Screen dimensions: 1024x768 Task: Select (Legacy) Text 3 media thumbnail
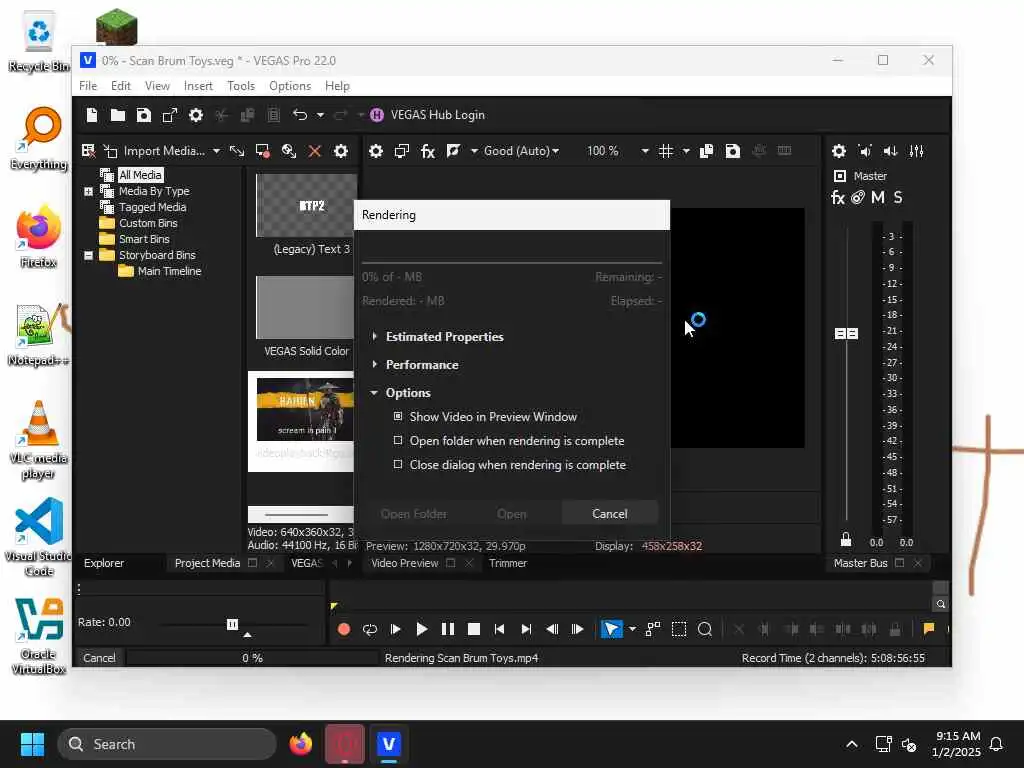tap(306, 205)
